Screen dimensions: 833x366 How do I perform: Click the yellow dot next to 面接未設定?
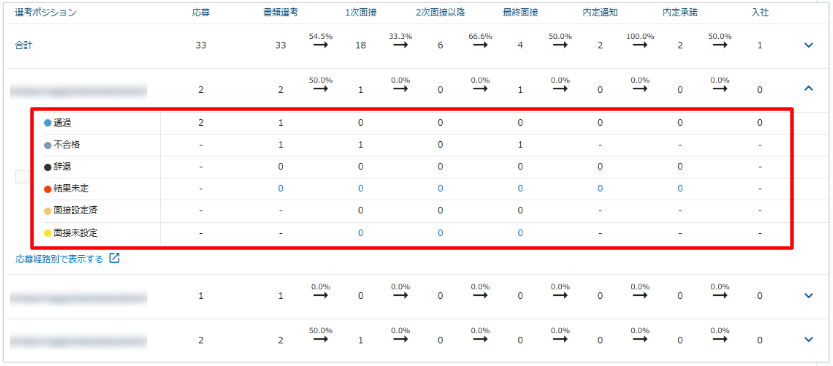point(47,233)
